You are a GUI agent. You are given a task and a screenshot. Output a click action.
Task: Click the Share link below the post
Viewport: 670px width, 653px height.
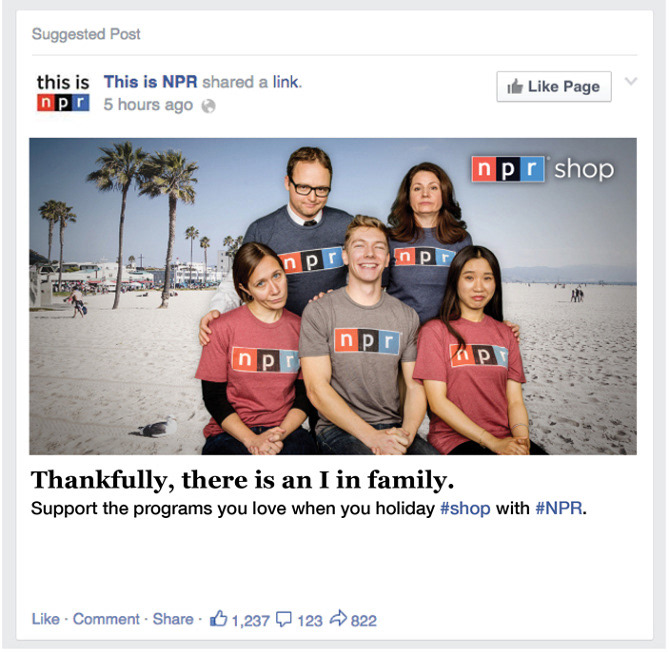[x=173, y=619]
